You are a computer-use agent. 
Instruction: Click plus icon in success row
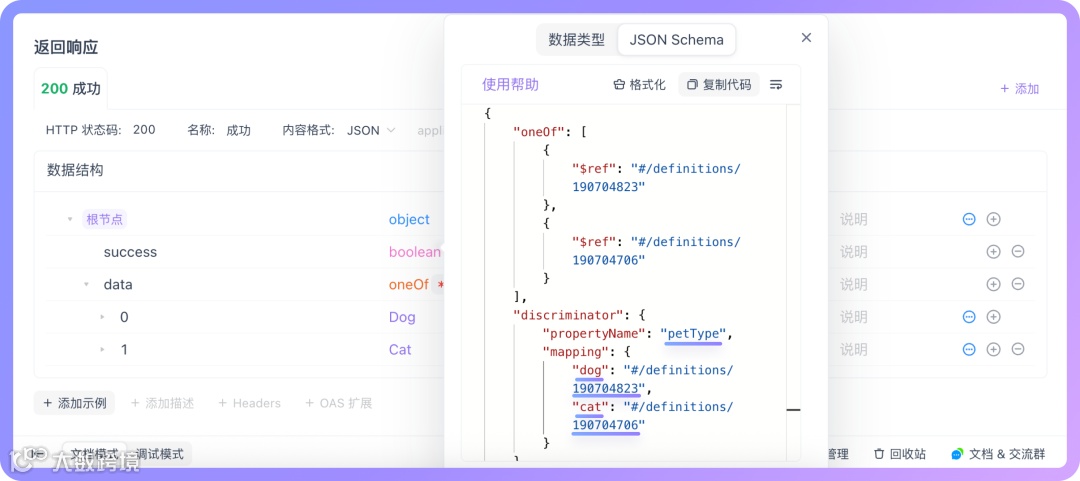pyautogui.click(x=993, y=252)
